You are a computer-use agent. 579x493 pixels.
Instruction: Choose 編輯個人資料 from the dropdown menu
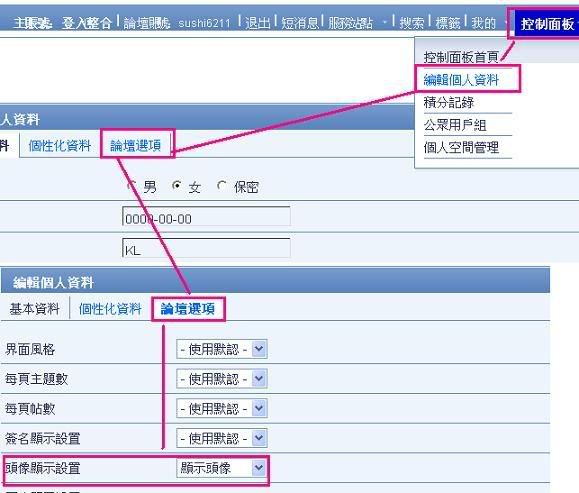click(x=461, y=80)
